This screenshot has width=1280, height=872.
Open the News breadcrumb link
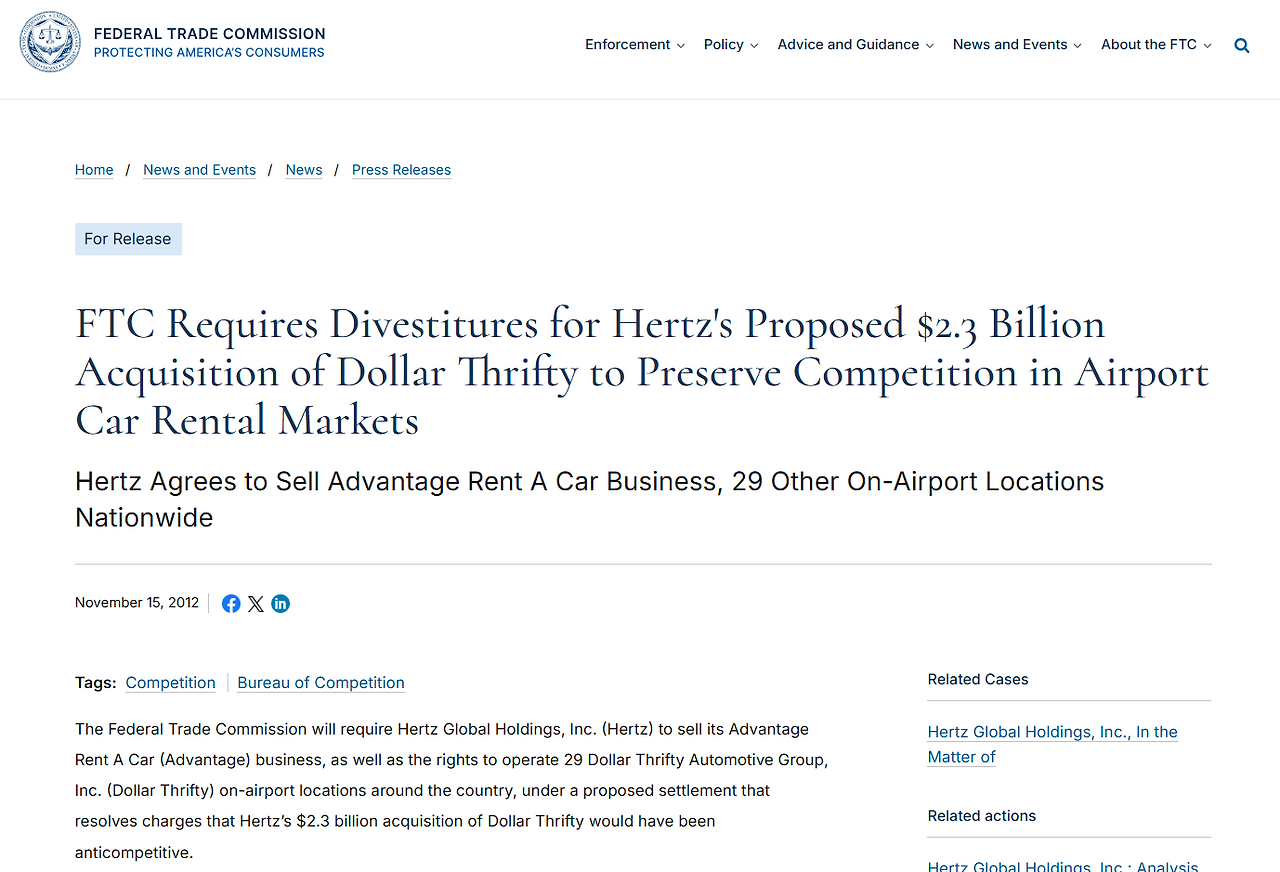(304, 170)
